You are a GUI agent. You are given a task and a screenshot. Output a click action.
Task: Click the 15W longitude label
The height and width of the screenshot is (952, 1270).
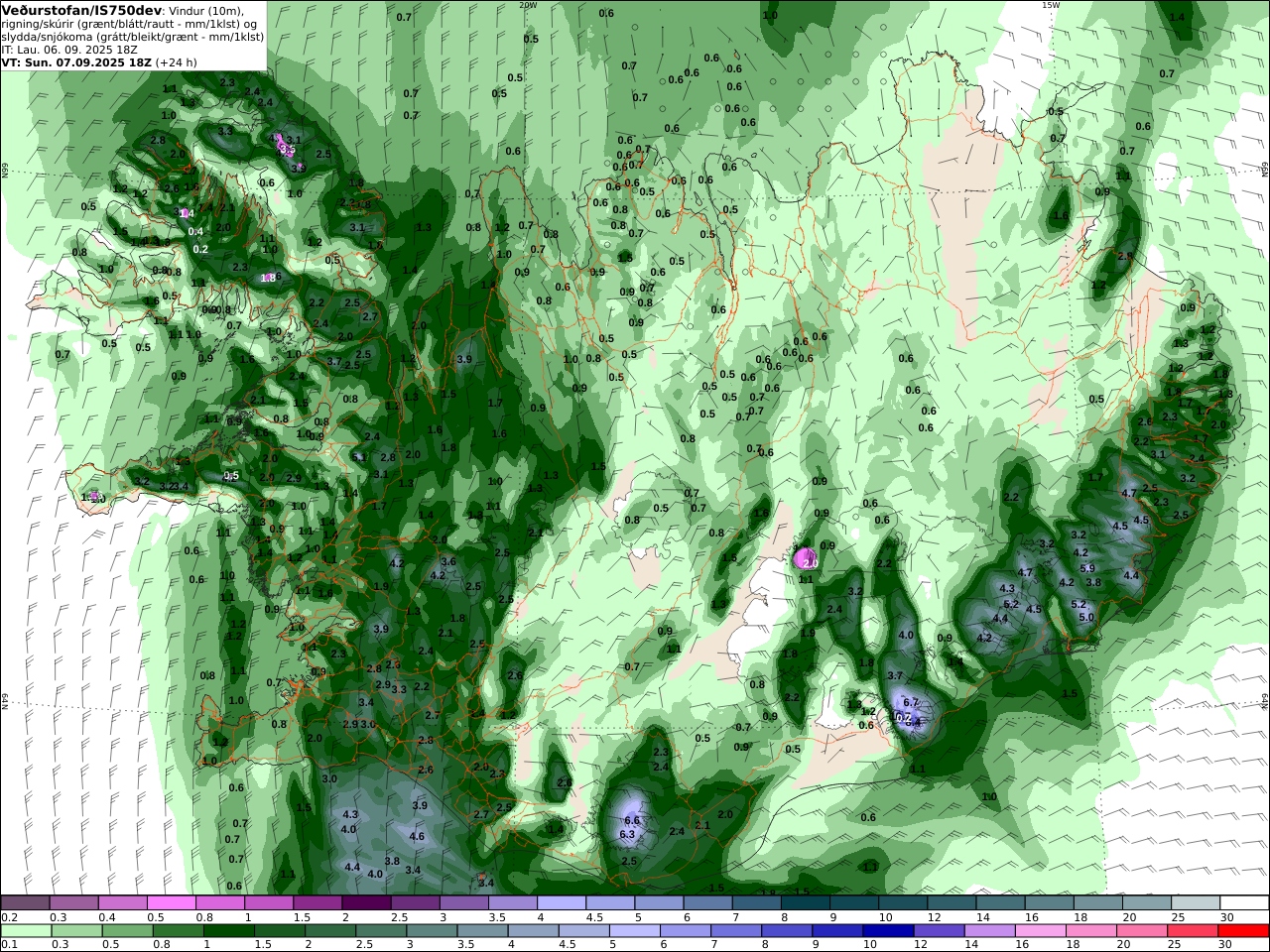coord(1050,5)
